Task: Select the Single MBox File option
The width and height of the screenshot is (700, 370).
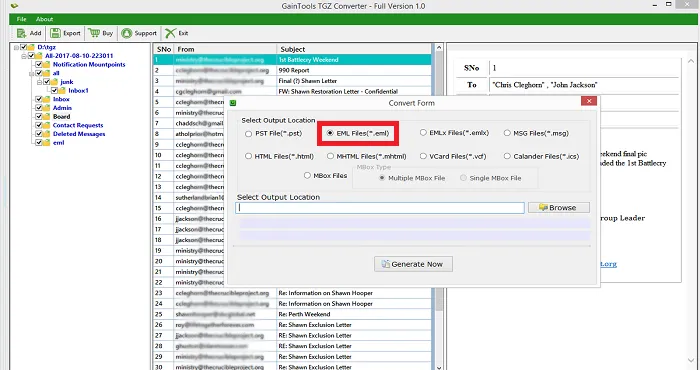Action: coord(463,178)
